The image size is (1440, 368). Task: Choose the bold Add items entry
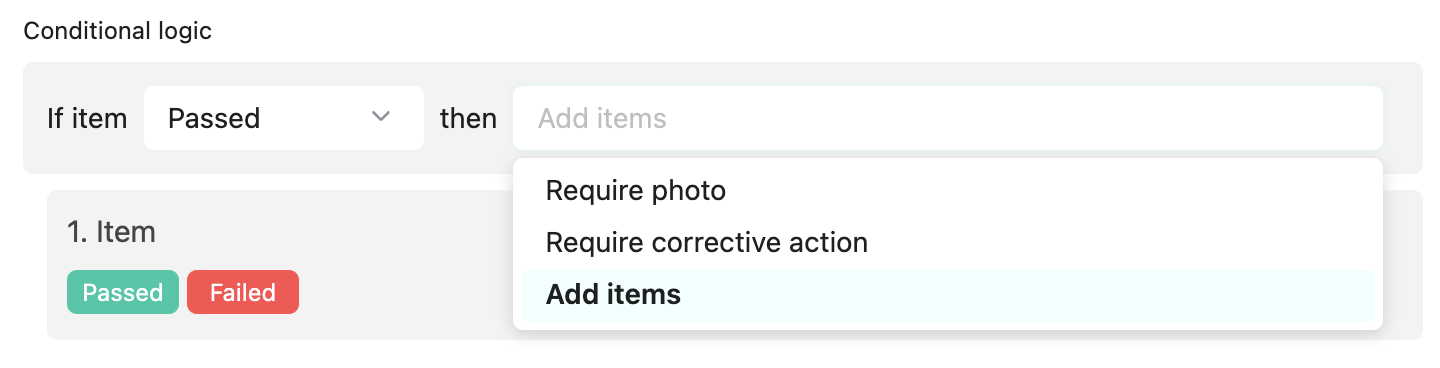point(613,295)
